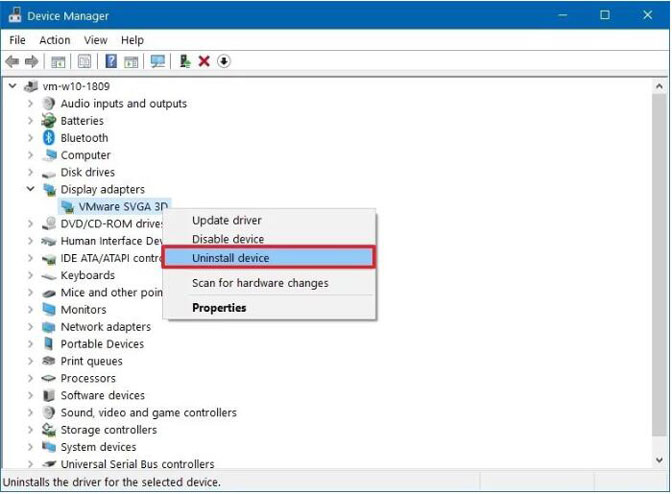This screenshot has width=672, height=494.
Task: Click the Properties toolbar icon
Action: click(x=84, y=62)
